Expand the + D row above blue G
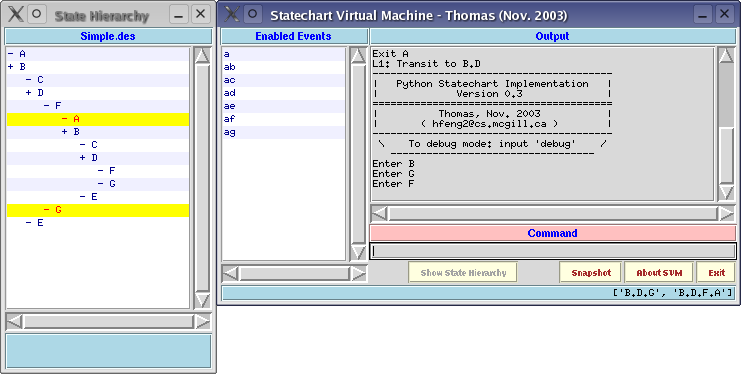Viewport: 741px width, 374px height. (x=83, y=157)
